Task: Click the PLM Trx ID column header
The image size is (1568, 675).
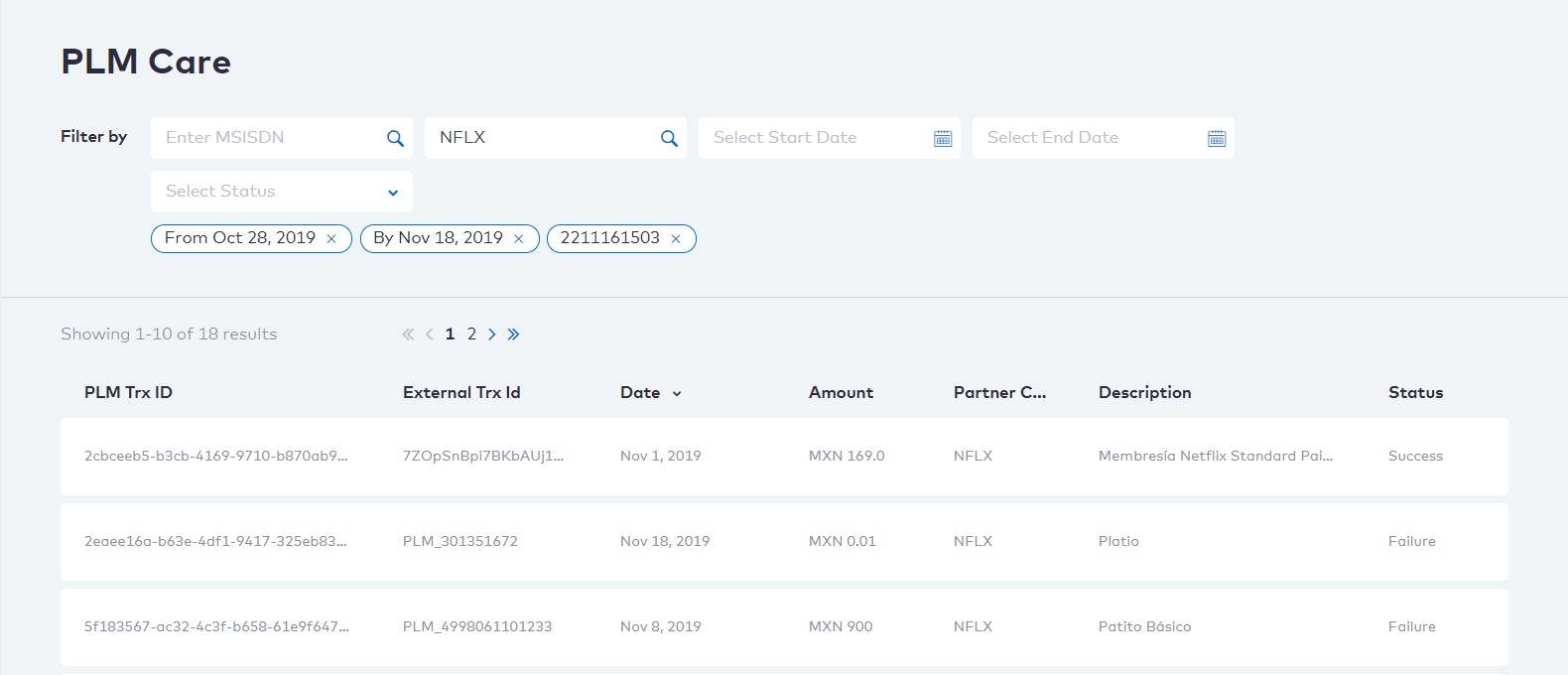Action: (128, 393)
